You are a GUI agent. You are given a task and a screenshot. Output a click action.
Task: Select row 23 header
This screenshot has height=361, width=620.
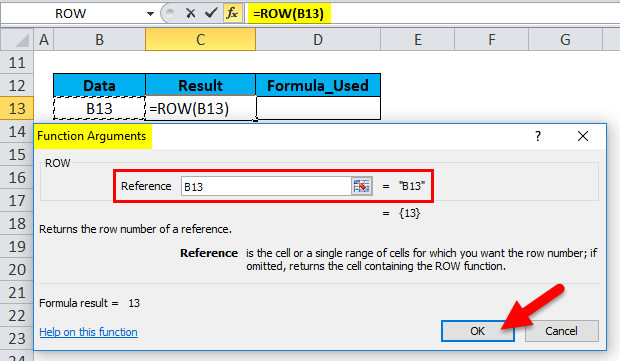tap(17, 338)
